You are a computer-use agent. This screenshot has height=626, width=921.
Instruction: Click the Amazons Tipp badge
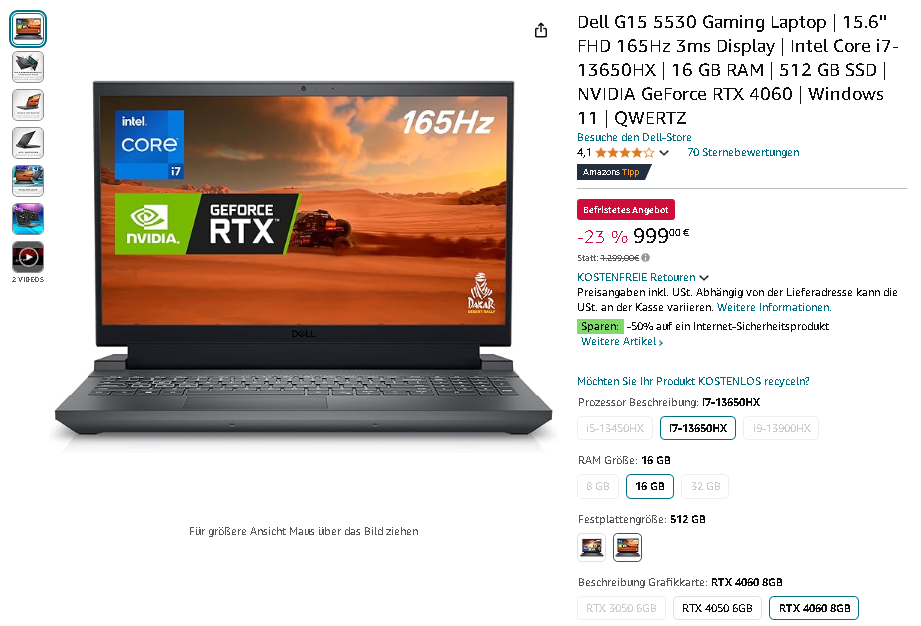click(x=613, y=172)
